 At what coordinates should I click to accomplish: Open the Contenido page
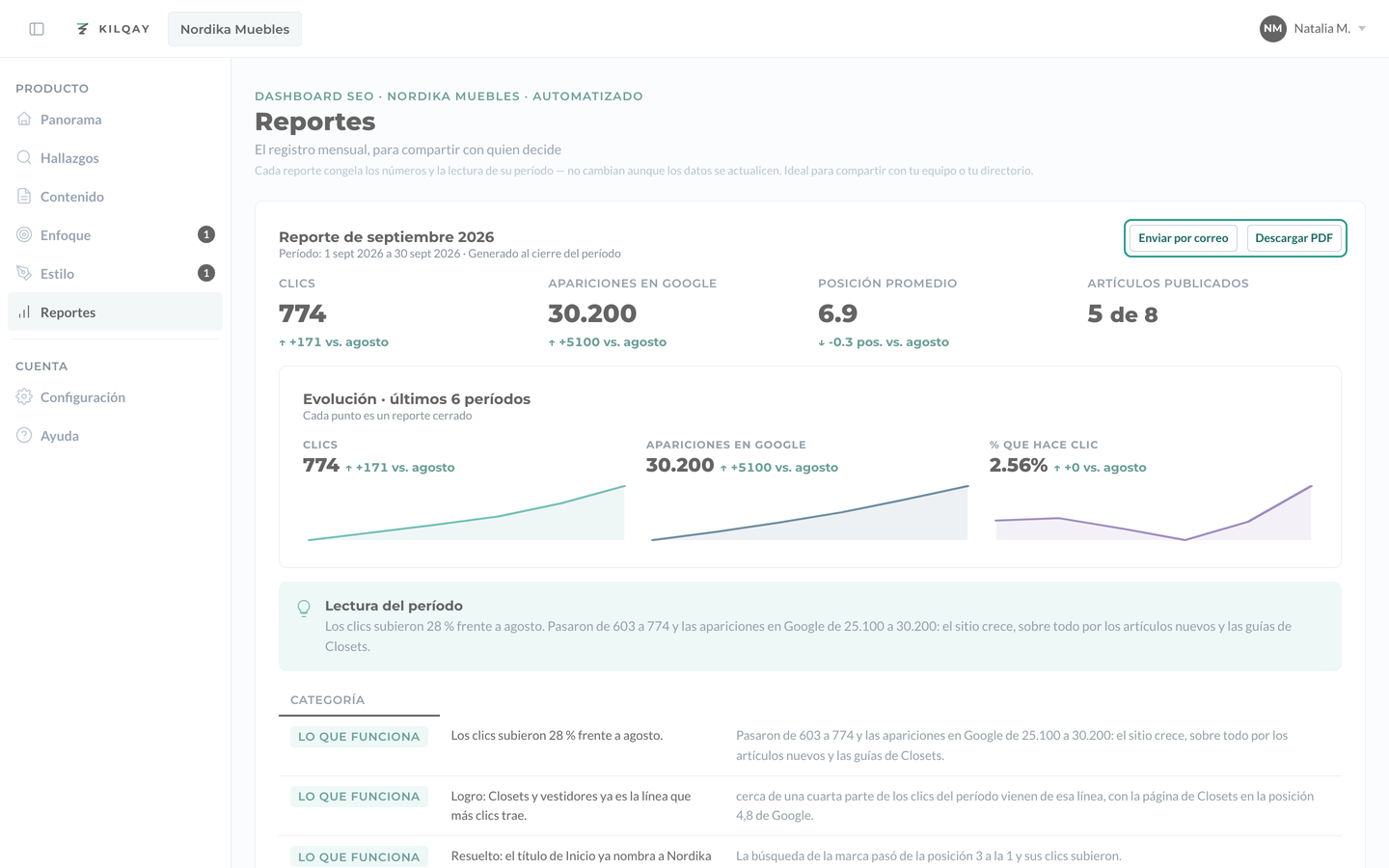(x=115, y=197)
